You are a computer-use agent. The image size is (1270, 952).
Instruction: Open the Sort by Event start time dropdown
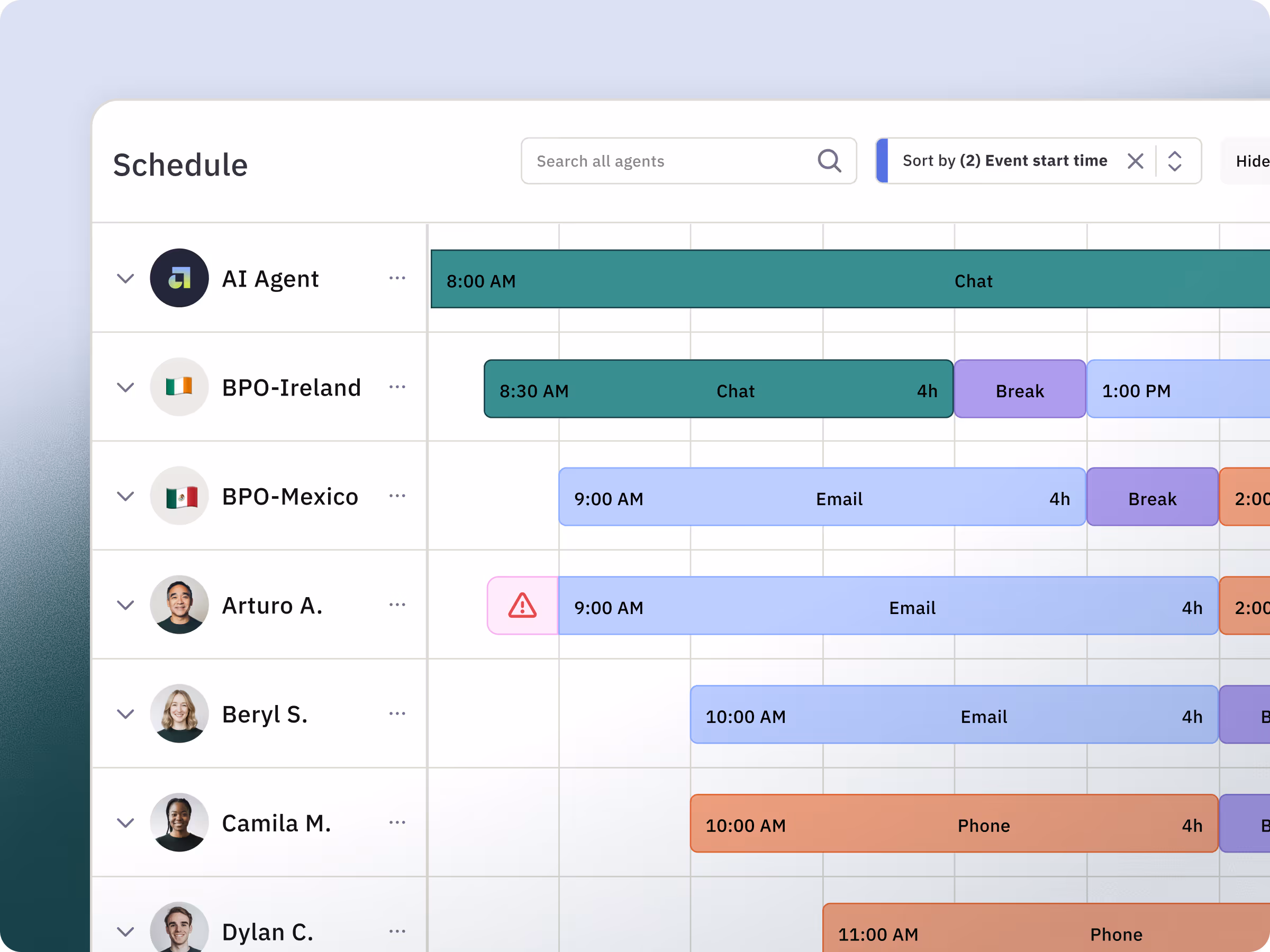(1004, 161)
